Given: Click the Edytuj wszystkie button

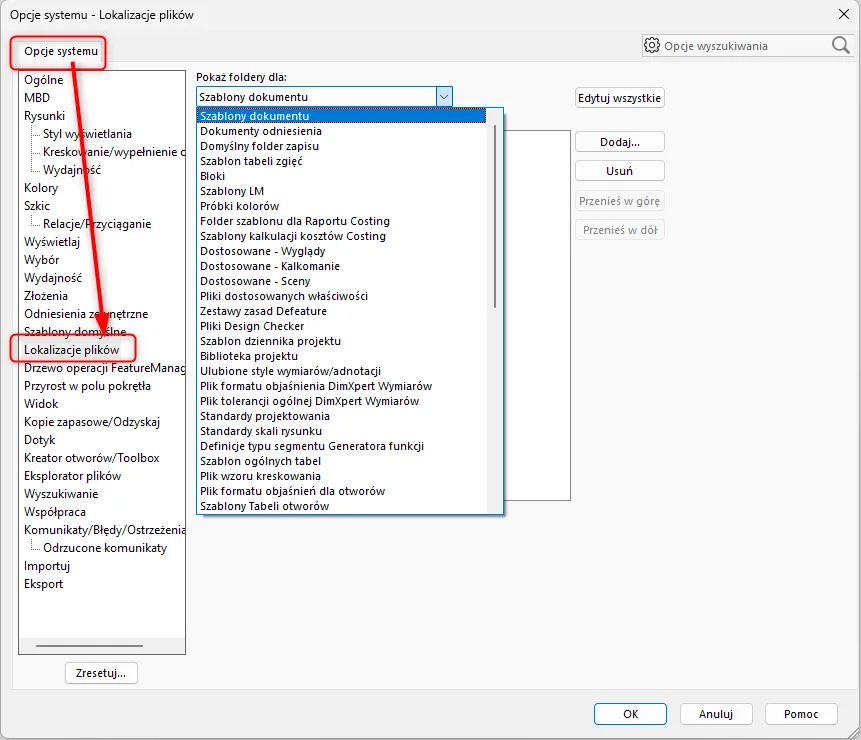Looking at the screenshot, I should (x=619, y=98).
